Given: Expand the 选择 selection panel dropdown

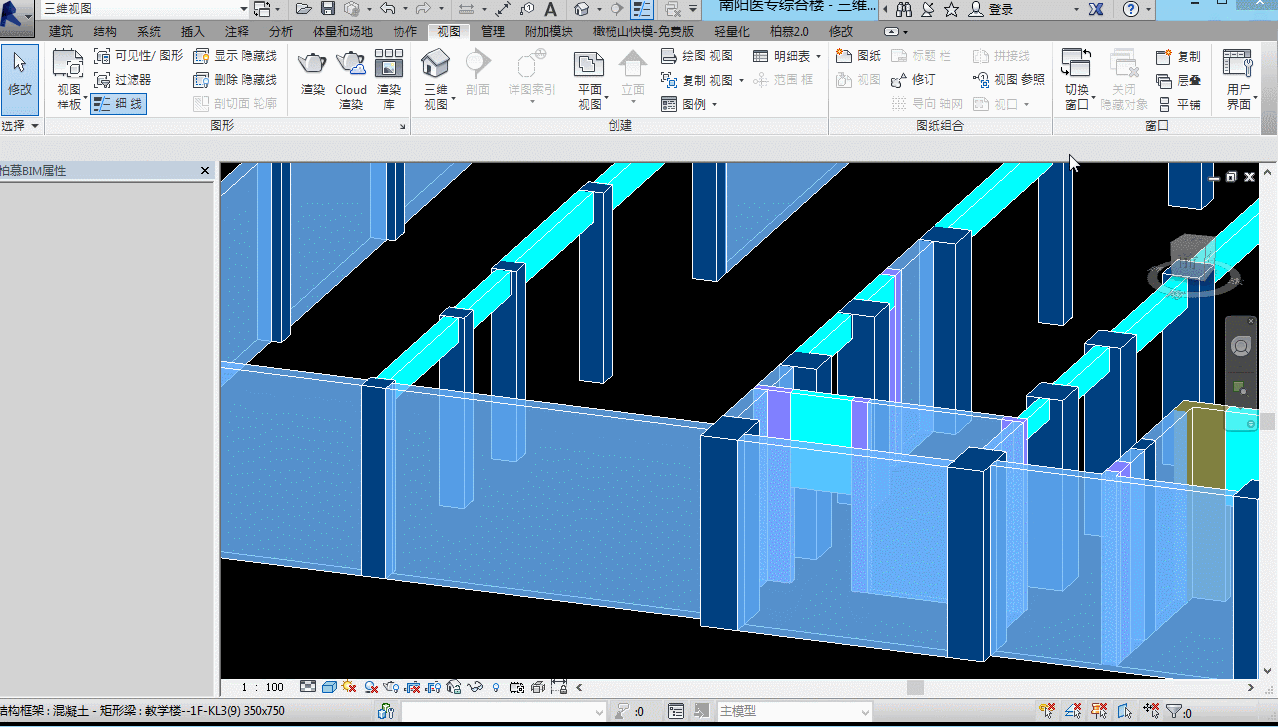Looking at the screenshot, I should point(20,126).
